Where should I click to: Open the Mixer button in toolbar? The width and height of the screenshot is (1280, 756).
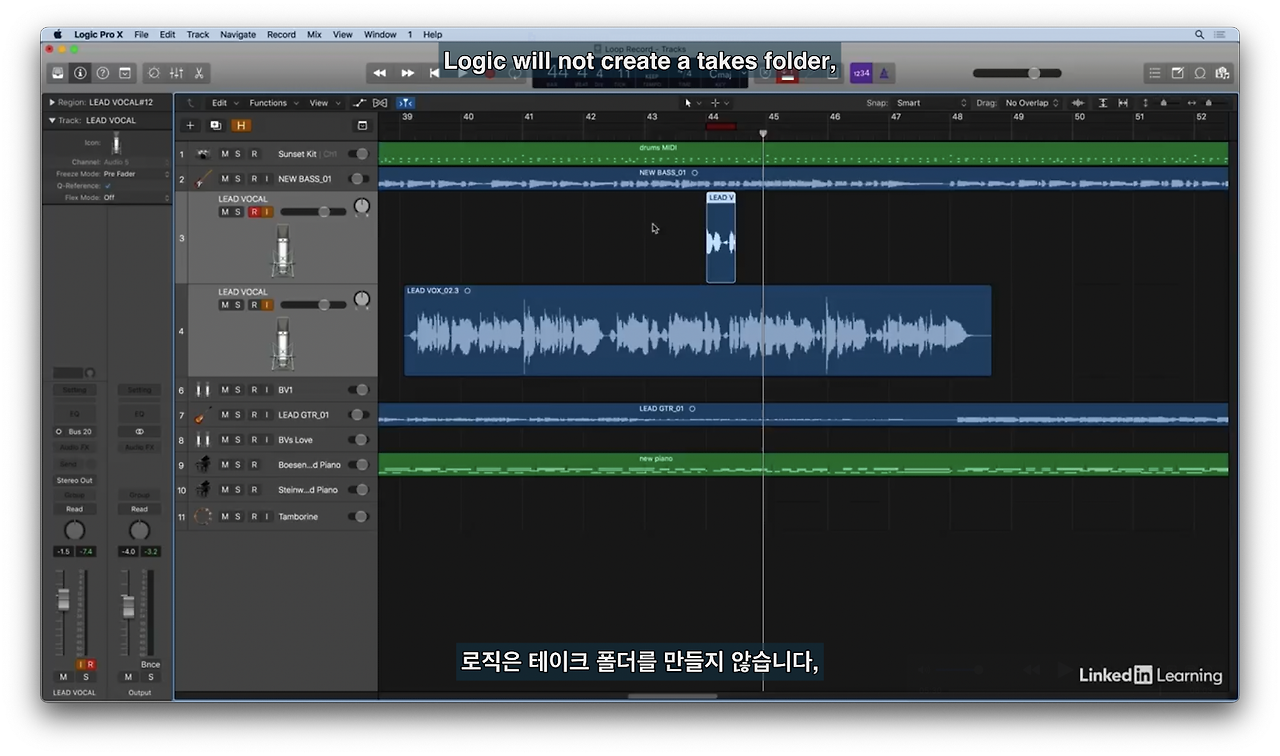point(177,73)
